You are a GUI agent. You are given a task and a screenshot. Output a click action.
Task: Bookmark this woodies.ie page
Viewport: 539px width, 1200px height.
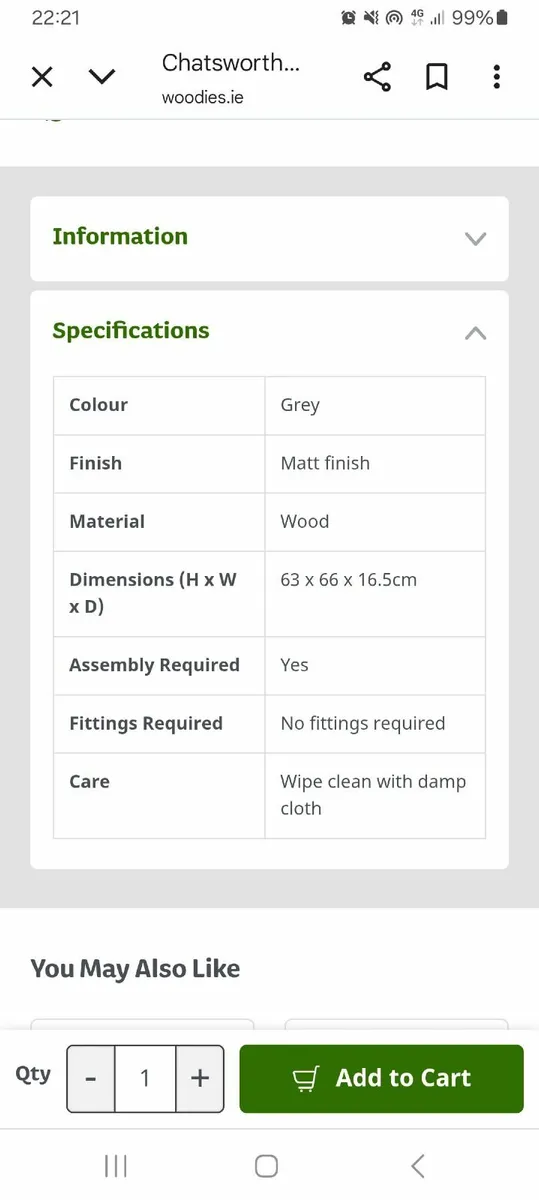pos(437,77)
